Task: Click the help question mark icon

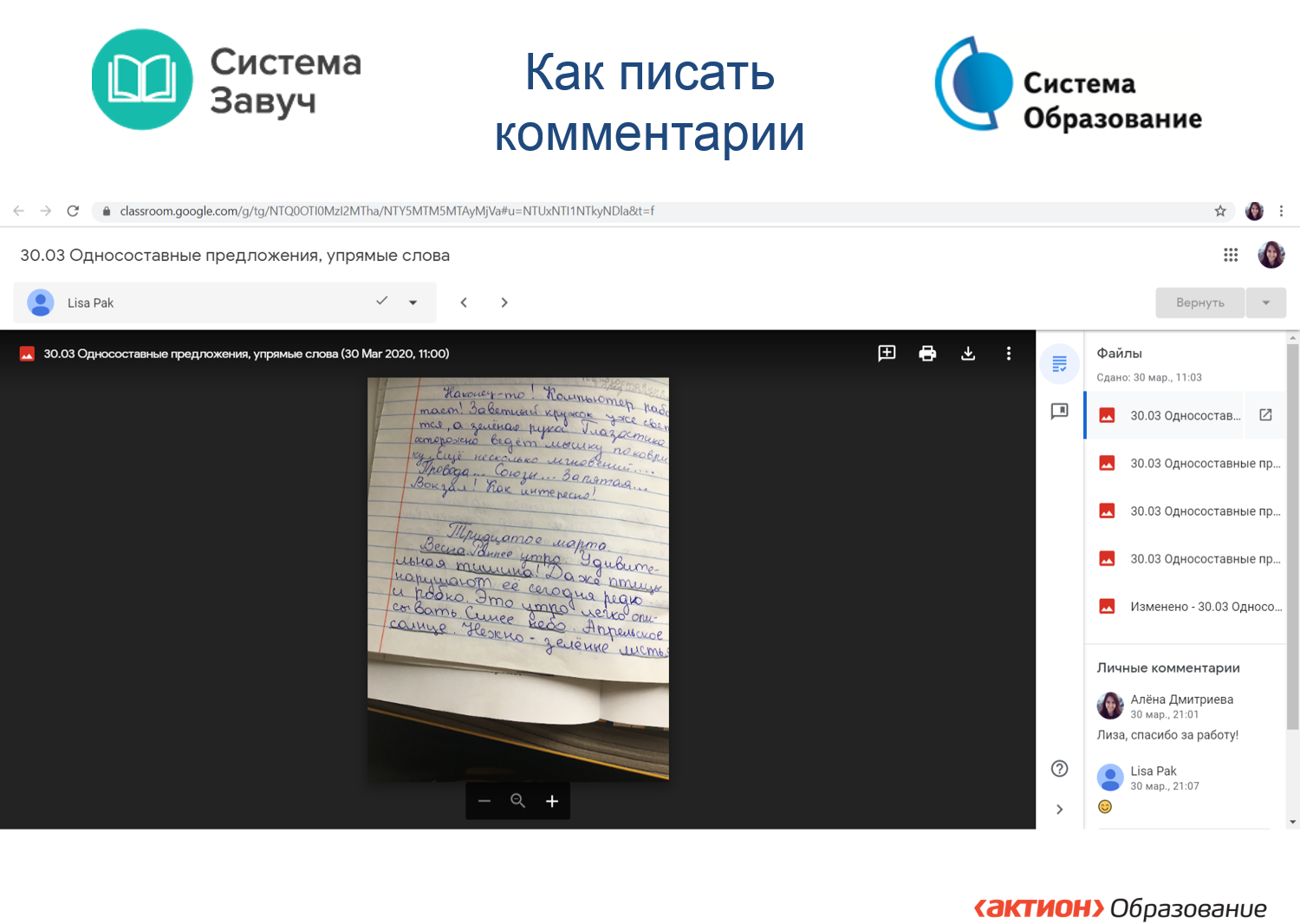Action: (x=1059, y=769)
